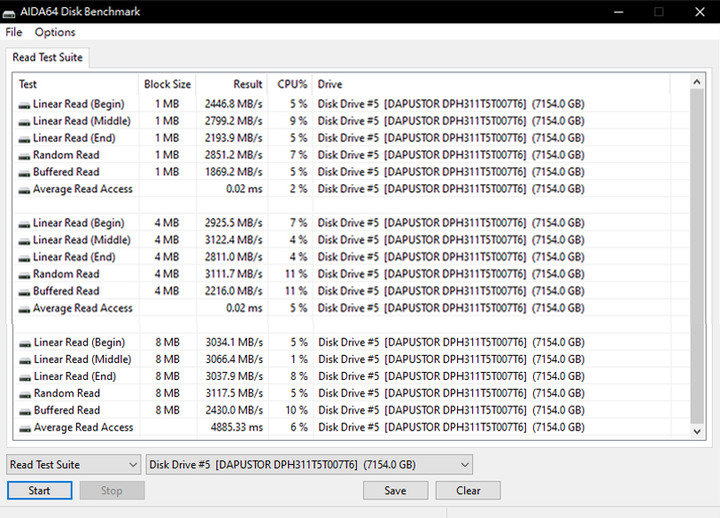Click the disk icon for 1 MB Linear Read (Begin)
The width and height of the screenshot is (720, 518).
click(x=24, y=106)
